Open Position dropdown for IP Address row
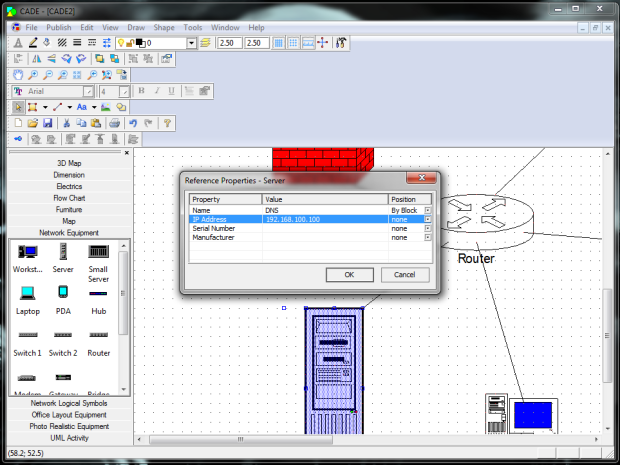Viewport: 620px width, 465px height. click(x=428, y=219)
